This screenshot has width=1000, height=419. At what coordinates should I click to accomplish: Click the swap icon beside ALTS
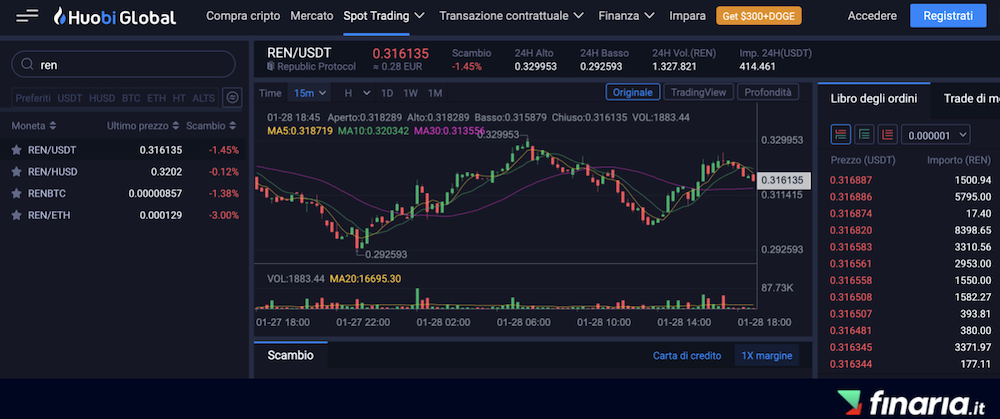click(232, 98)
